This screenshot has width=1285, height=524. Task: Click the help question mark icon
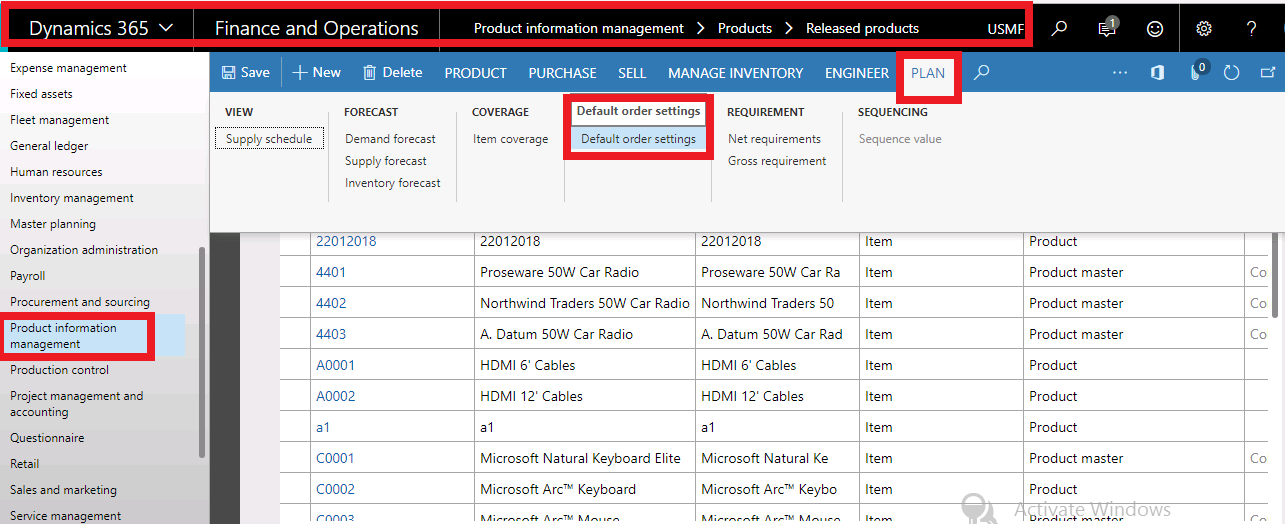coord(1251,29)
